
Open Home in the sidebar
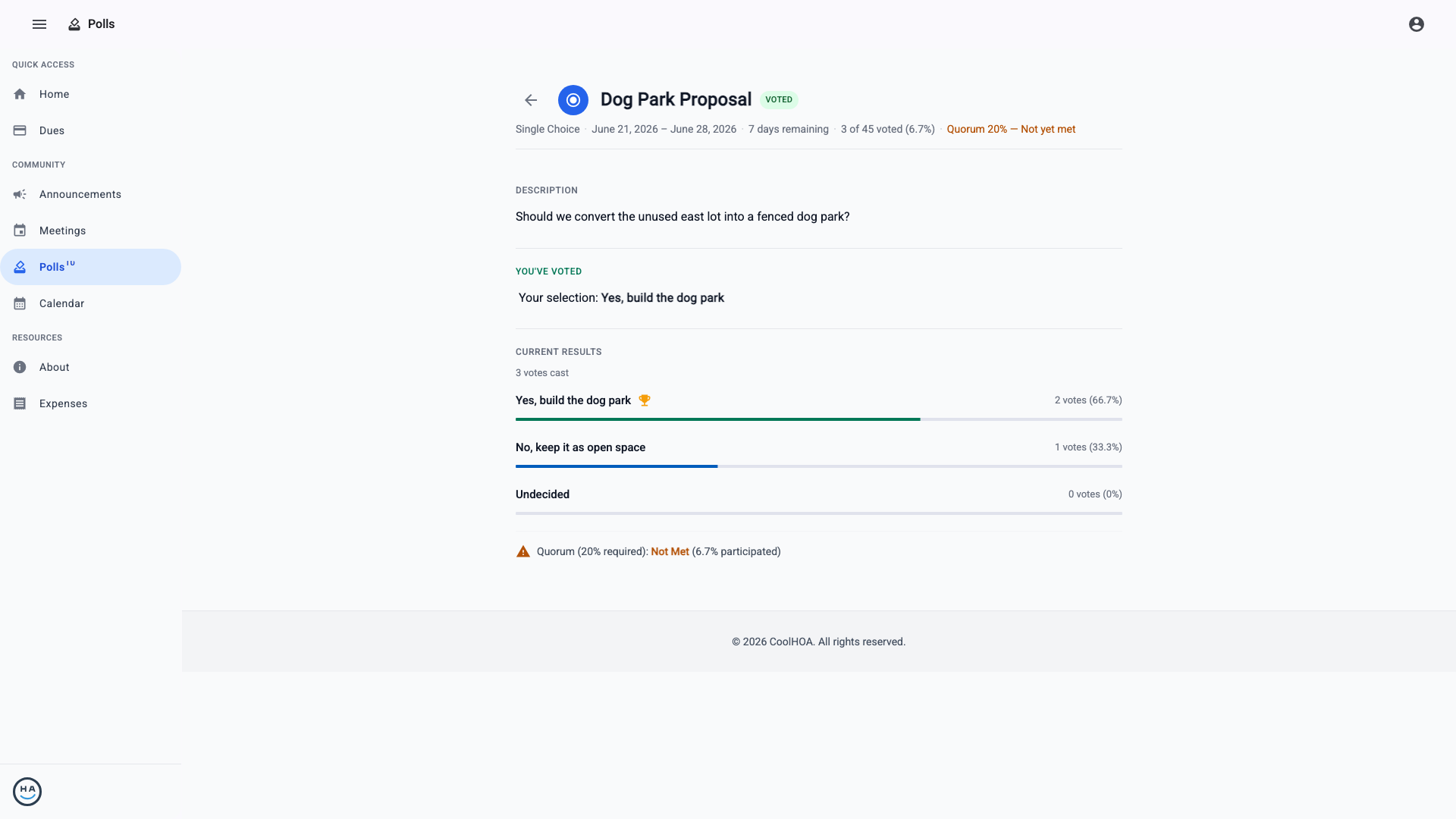(x=91, y=94)
